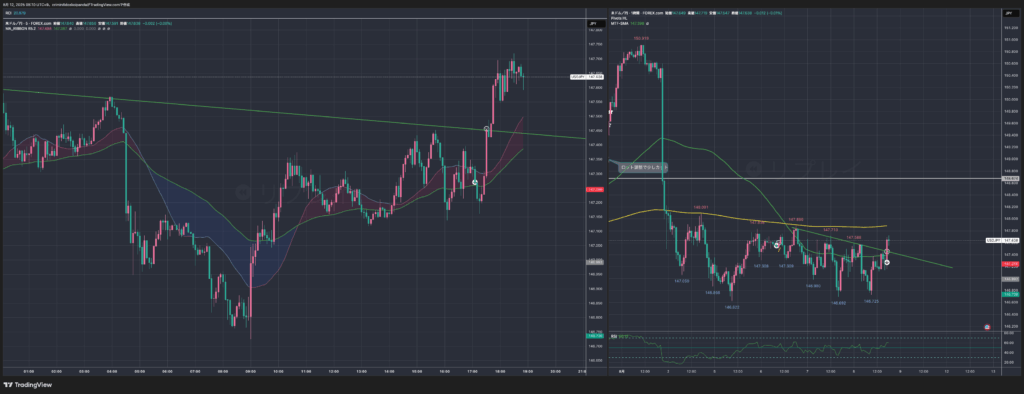Click USDJPY price label on right price axis
This screenshot has height=394, width=1024.
coord(1002,240)
